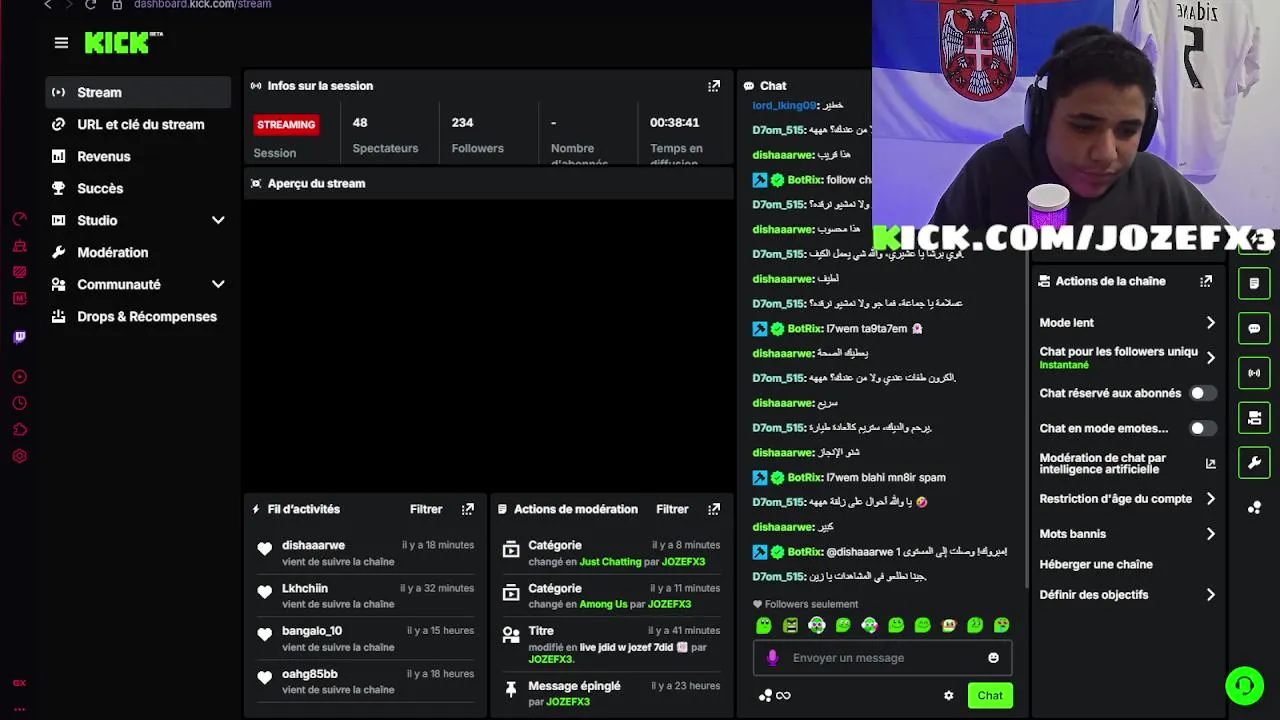Click the Kick logo

[x=123, y=42]
